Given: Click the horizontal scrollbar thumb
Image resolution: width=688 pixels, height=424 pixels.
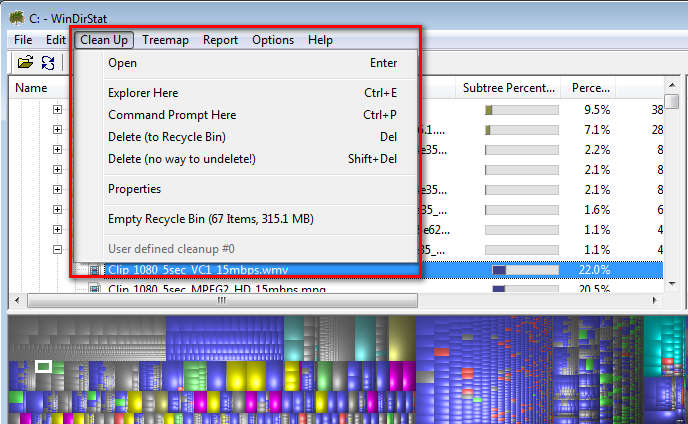Looking at the screenshot, I should pos(222,301).
